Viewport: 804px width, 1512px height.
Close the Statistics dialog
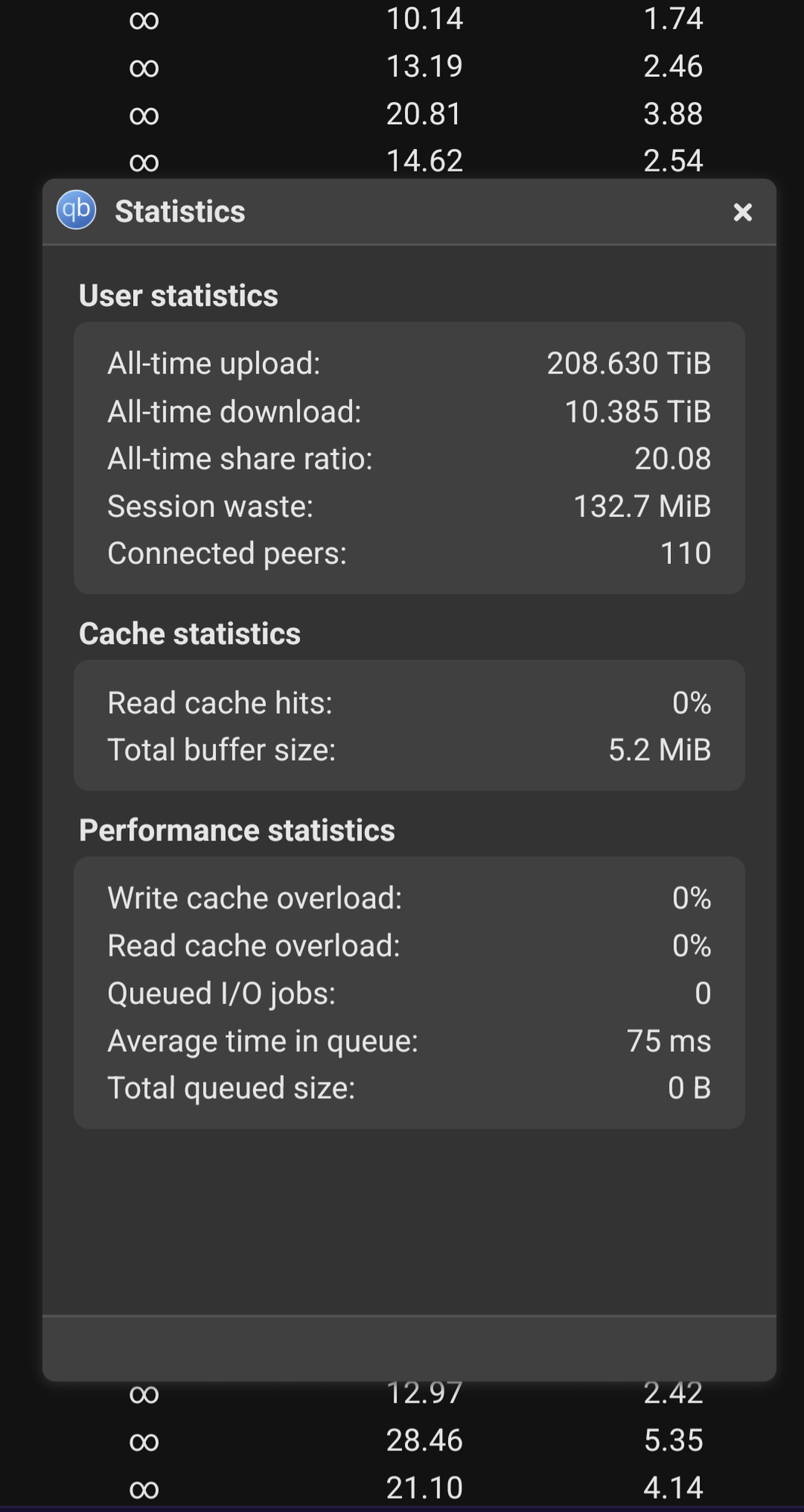[x=743, y=212]
